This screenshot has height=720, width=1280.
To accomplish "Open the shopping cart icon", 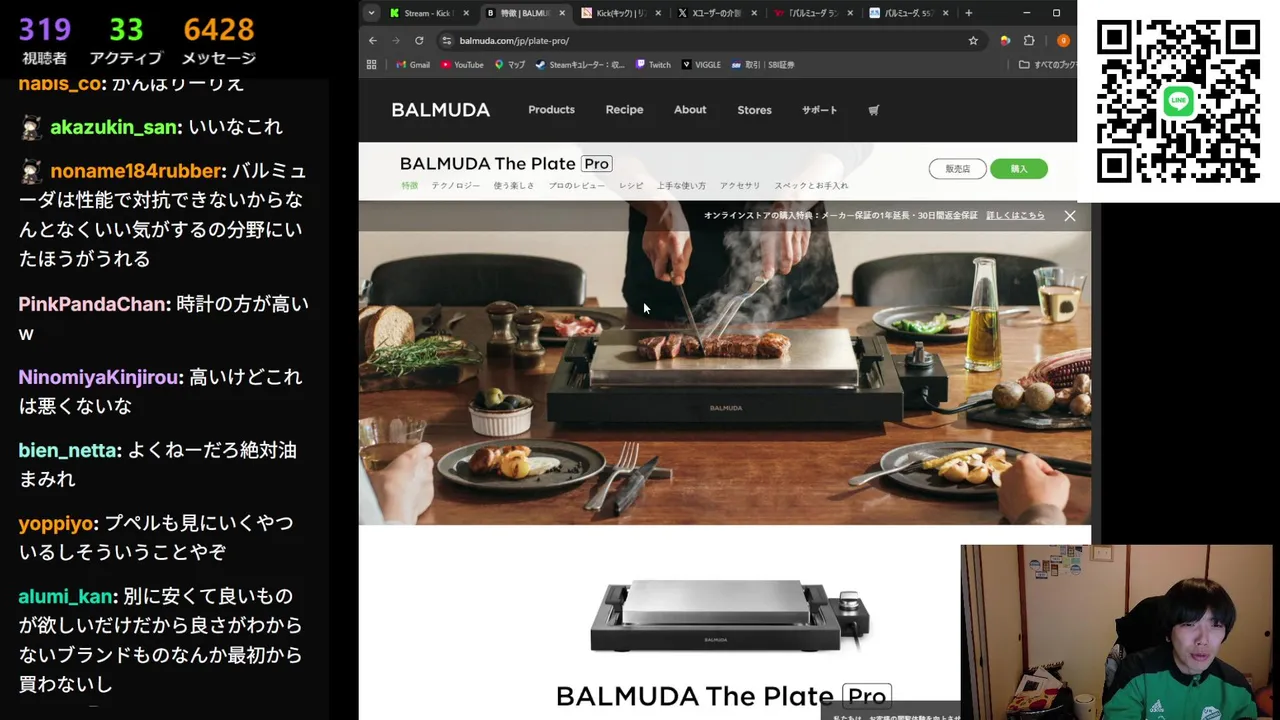I will 873,110.
